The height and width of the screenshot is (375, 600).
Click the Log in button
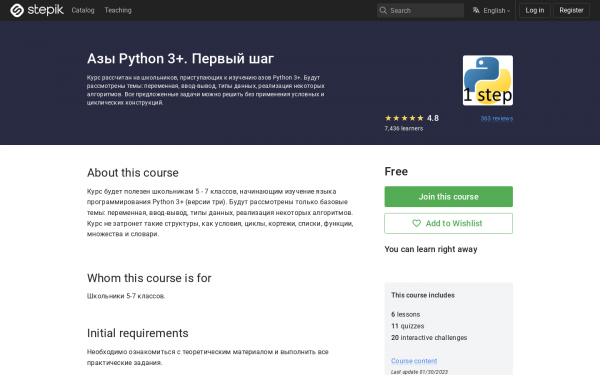click(x=535, y=10)
